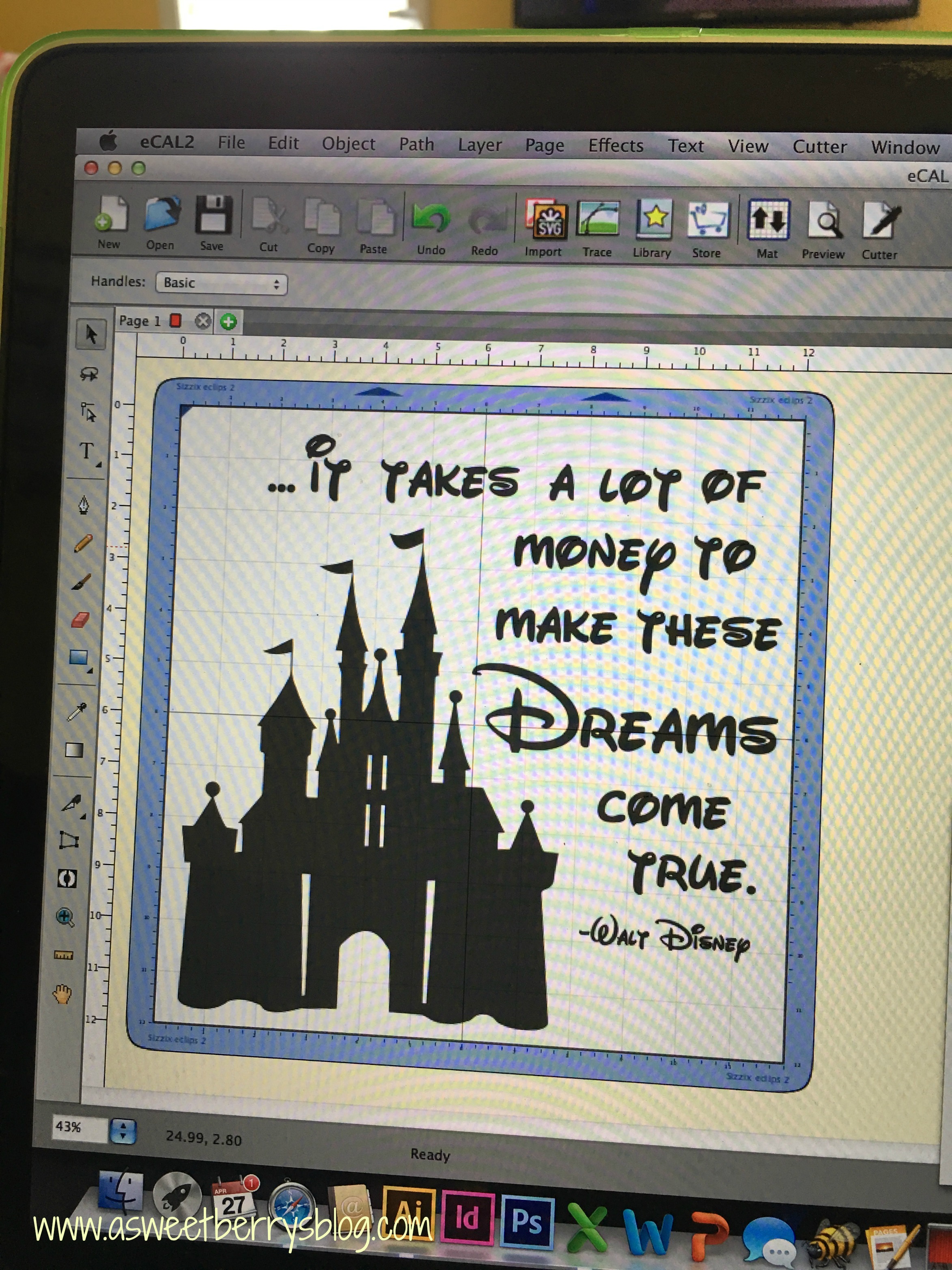Select the Page 1 tab
The width and height of the screenshot is (952, 1270).
140,321
